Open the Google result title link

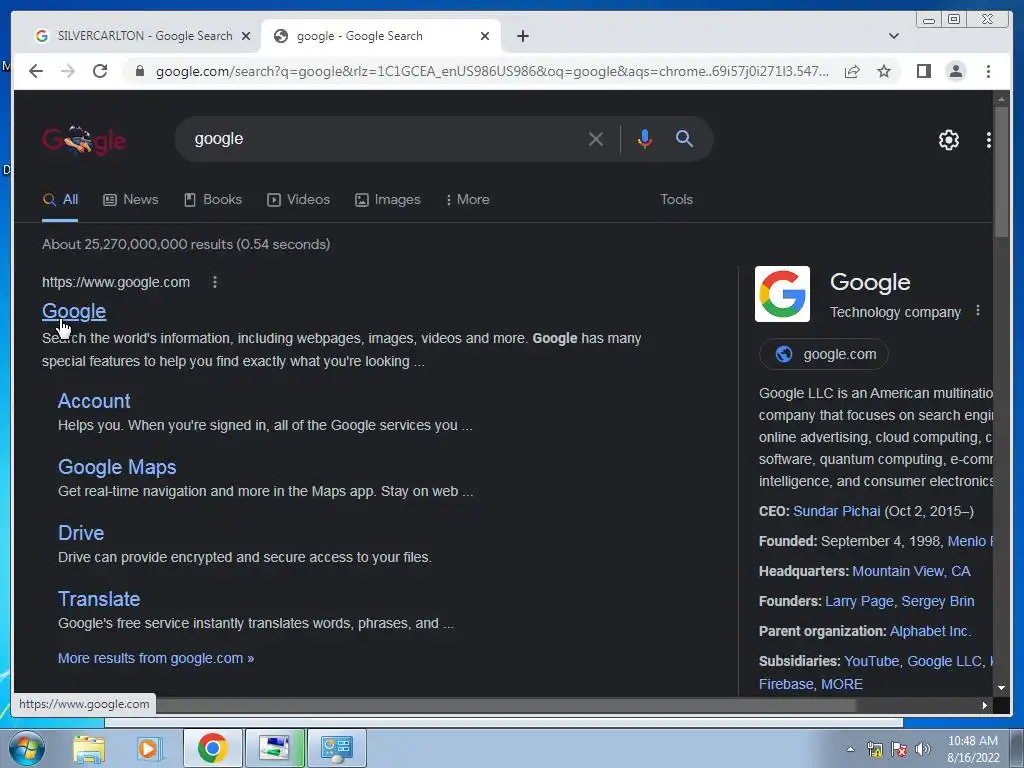[x=74, y=312]
